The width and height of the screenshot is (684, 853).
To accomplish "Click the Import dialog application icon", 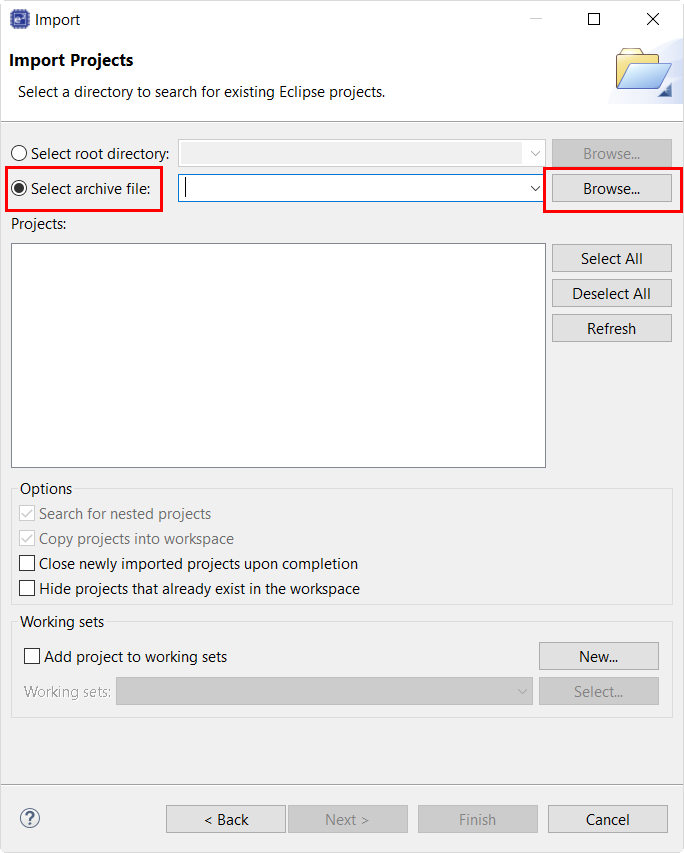I will pos(20,19).
